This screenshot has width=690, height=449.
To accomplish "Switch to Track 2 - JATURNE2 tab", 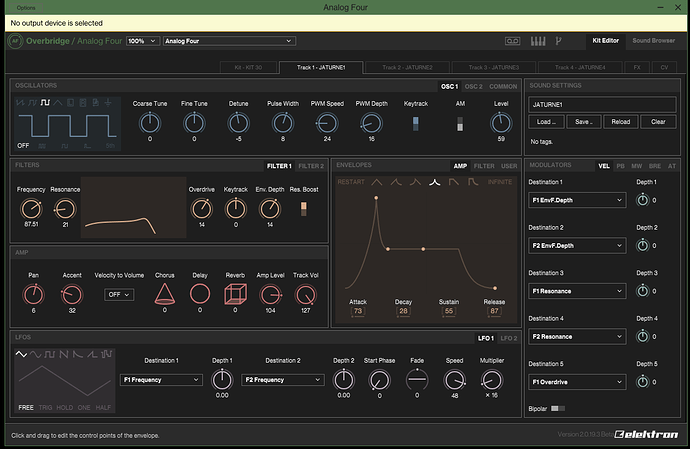I will [x=407, y=67].
